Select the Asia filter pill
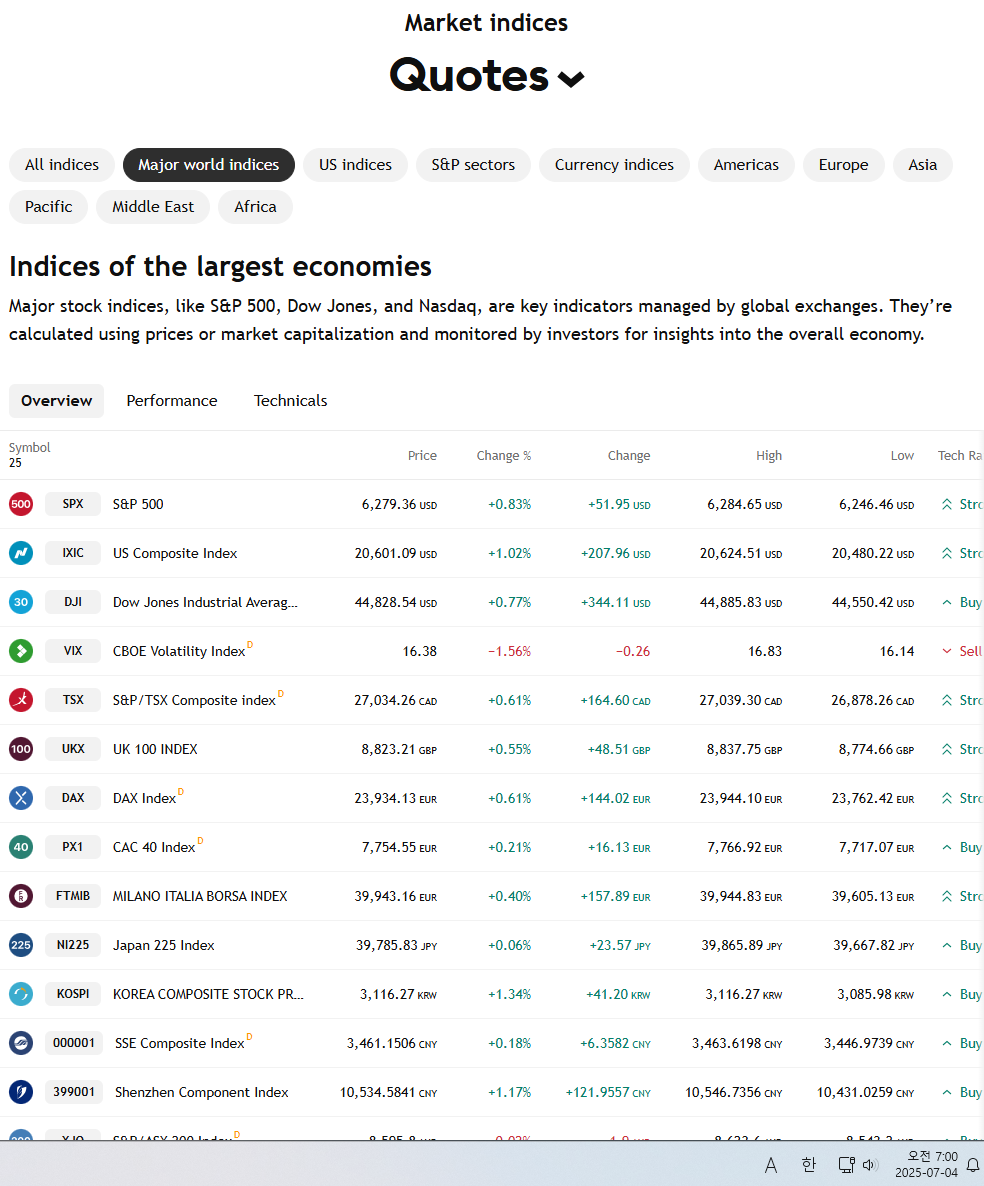The image size is (984, 1186). (923, 165)
